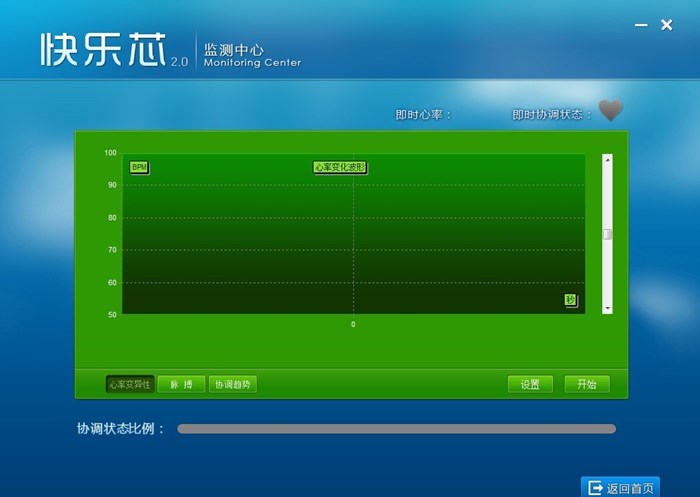700x497 pixels.
Task: Click the 即时心率 heart rate readout
Action: [423, 115]
